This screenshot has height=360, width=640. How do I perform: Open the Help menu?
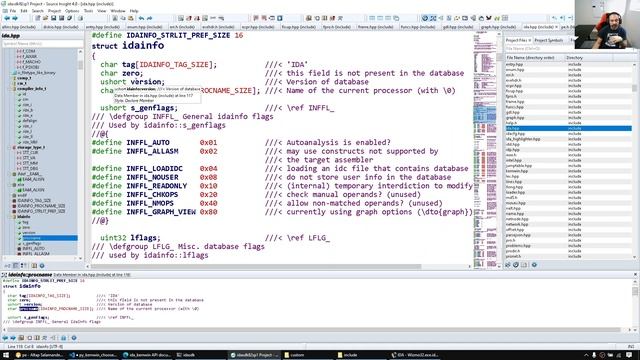click(x=134, y=11)
